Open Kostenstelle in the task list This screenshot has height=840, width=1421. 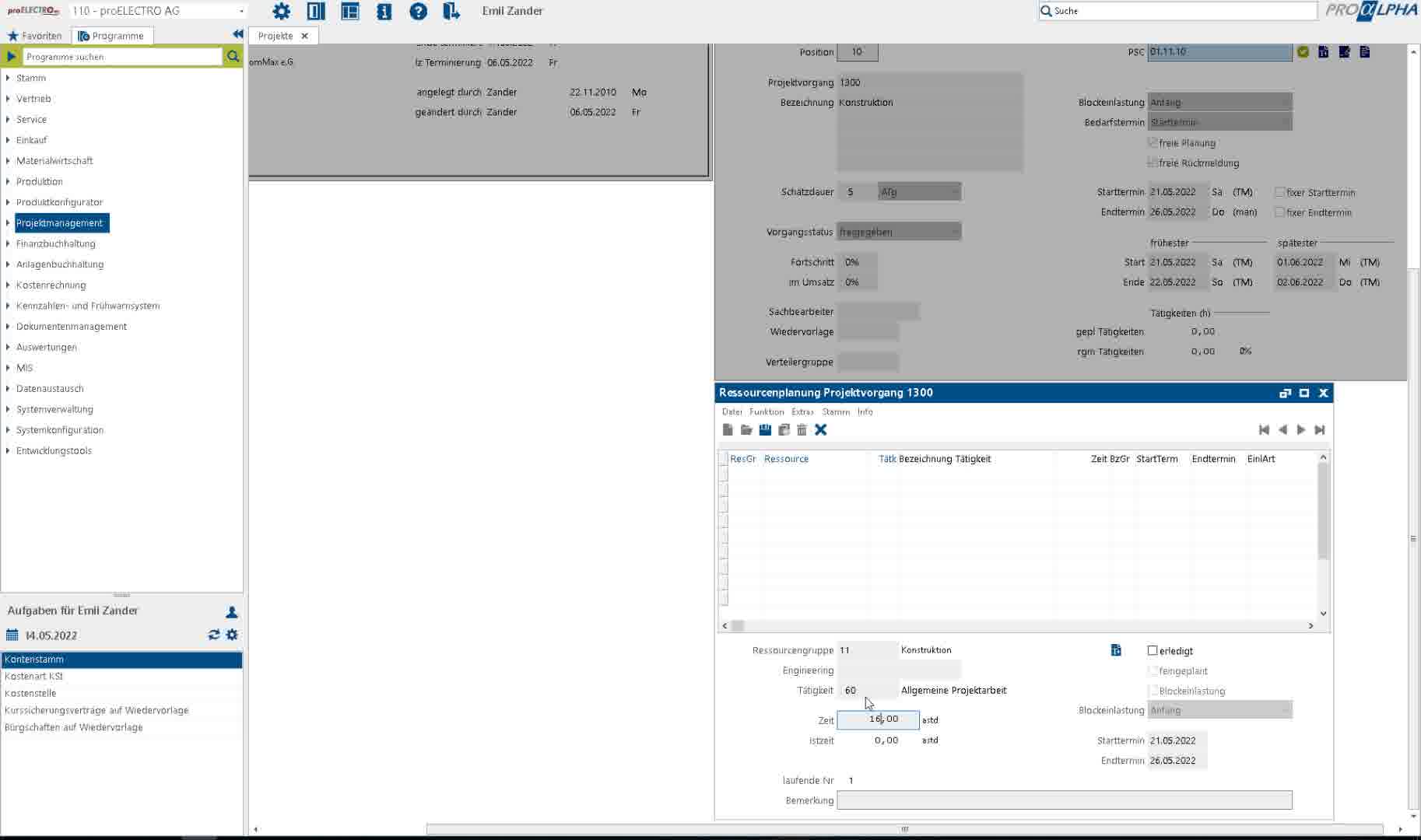[121, 693]
